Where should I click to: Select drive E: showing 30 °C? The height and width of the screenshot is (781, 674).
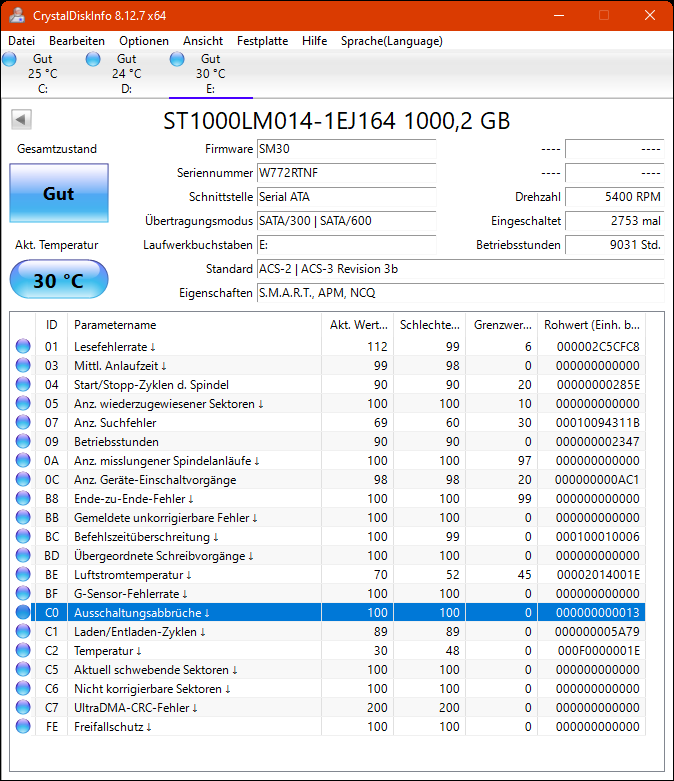[x=211, y=74]
